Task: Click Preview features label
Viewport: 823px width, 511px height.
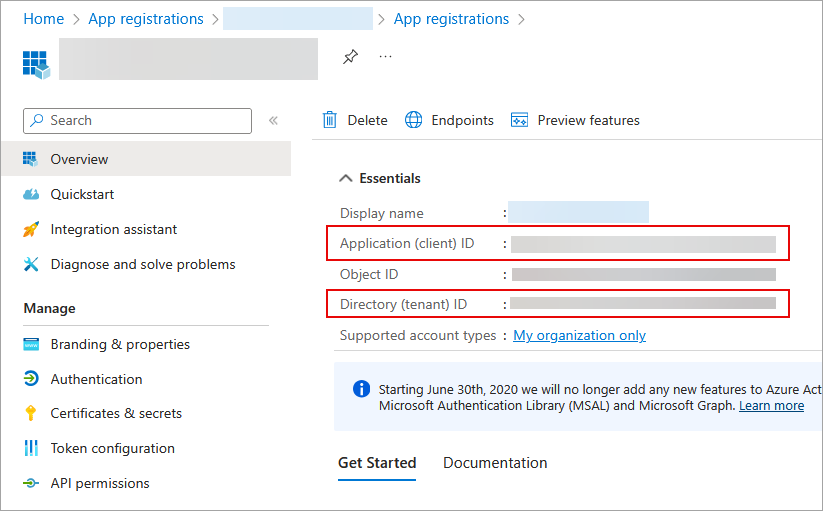Action: 588,120
